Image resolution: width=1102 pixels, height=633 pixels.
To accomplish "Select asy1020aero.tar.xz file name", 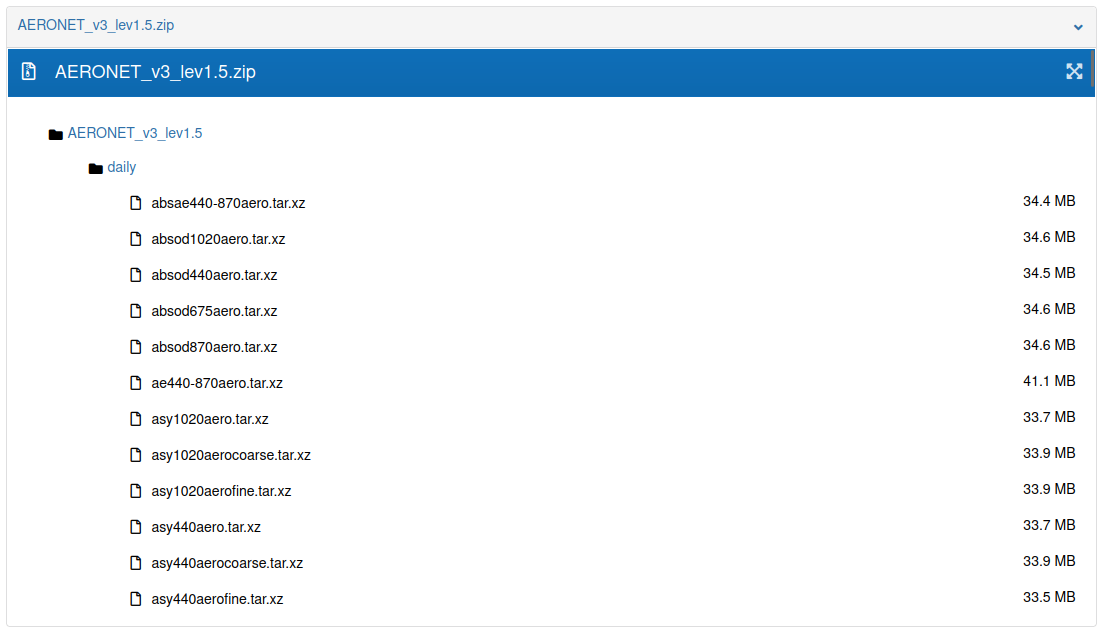I will (210, 419).
